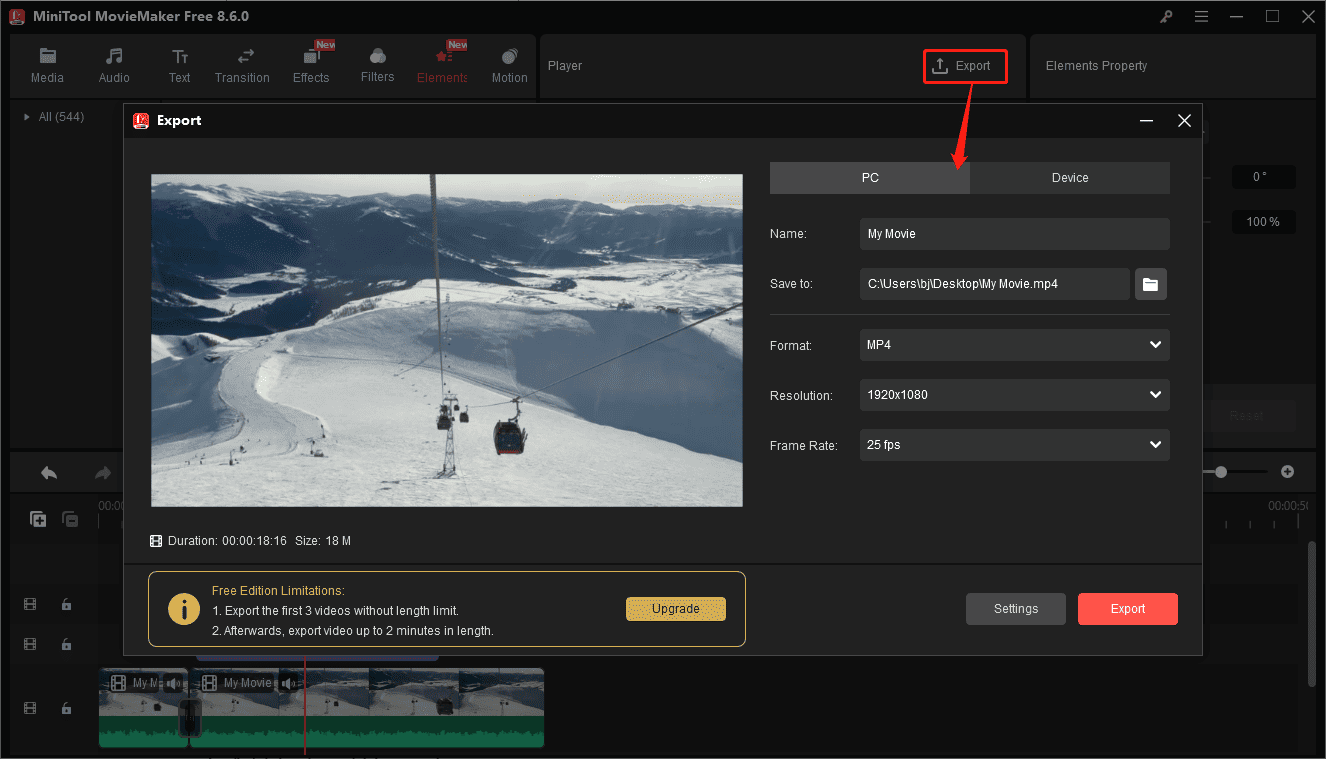Mute the first short My Movie clip

(174, 684)
